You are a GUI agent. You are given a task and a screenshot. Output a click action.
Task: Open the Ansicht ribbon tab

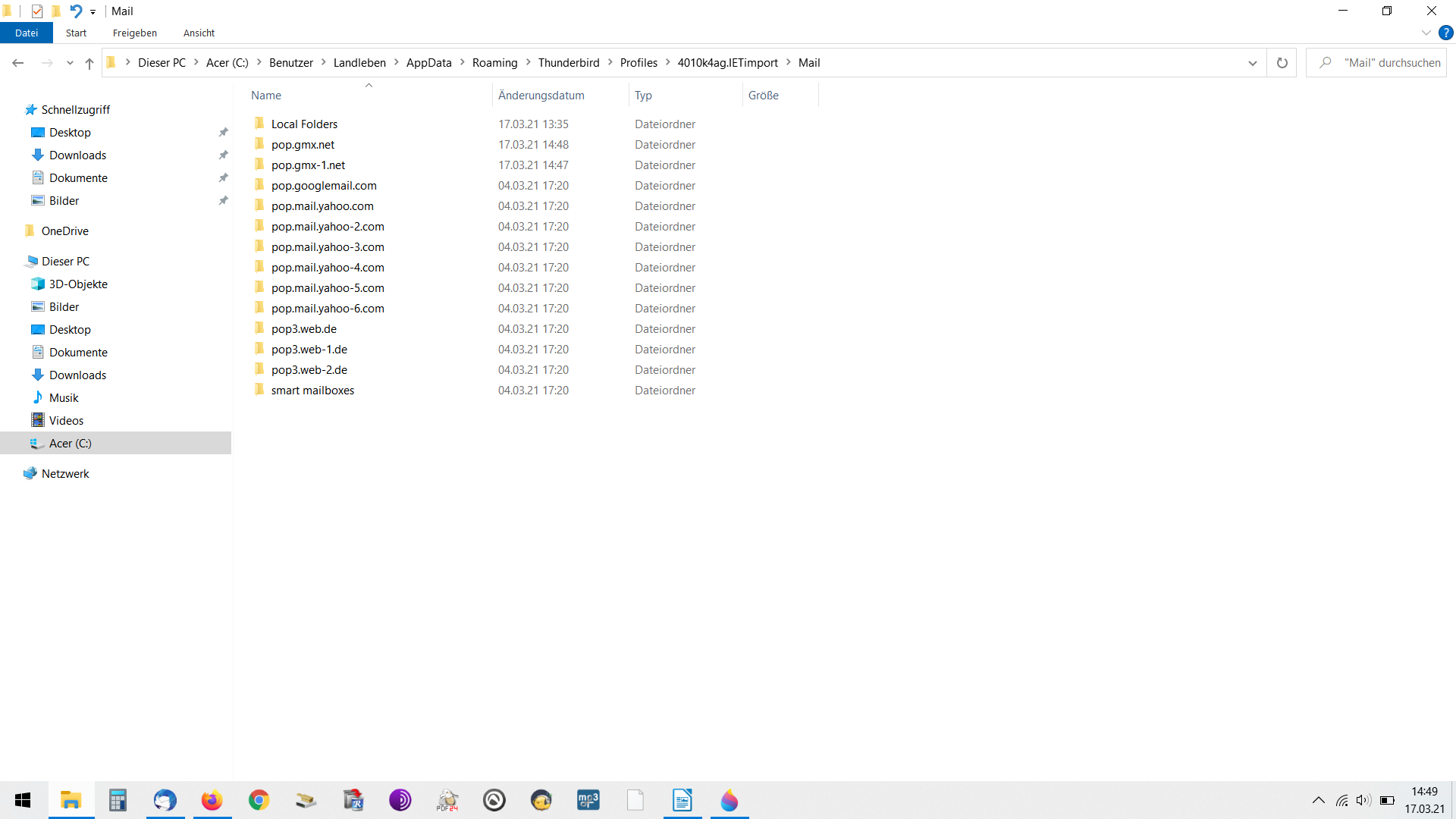click(199, 33)
